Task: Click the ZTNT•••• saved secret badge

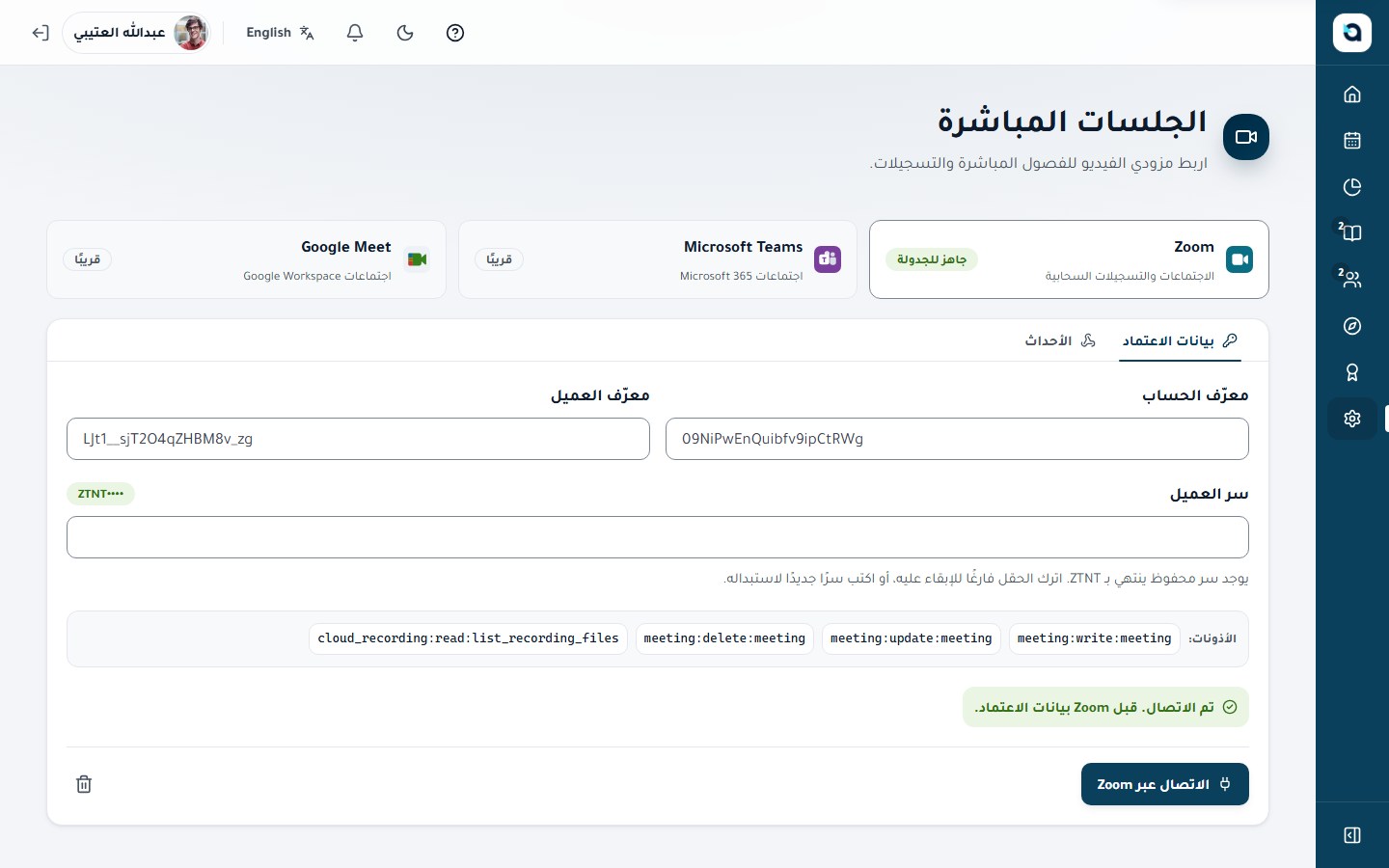Action: 100,494
